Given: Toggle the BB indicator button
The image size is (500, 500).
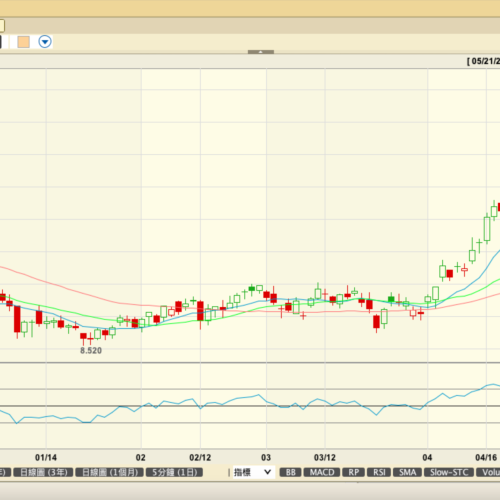Looking at the screenshot, I should tap(291, 472).
